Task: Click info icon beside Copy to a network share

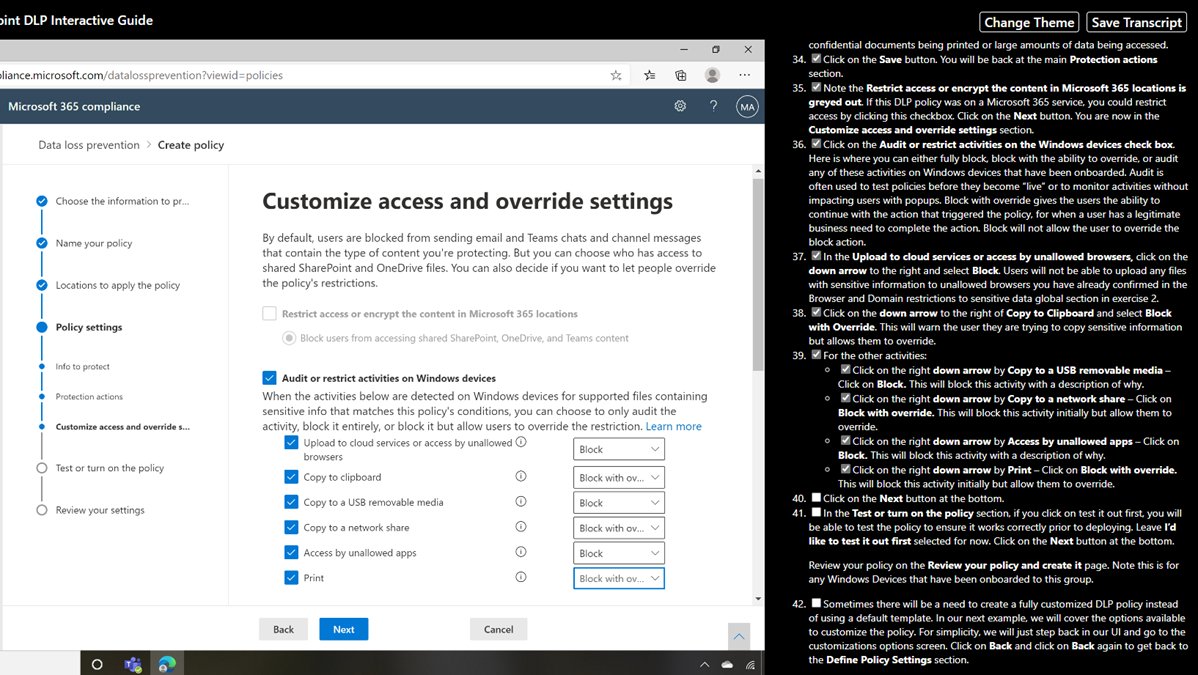Action: [521, 527]
